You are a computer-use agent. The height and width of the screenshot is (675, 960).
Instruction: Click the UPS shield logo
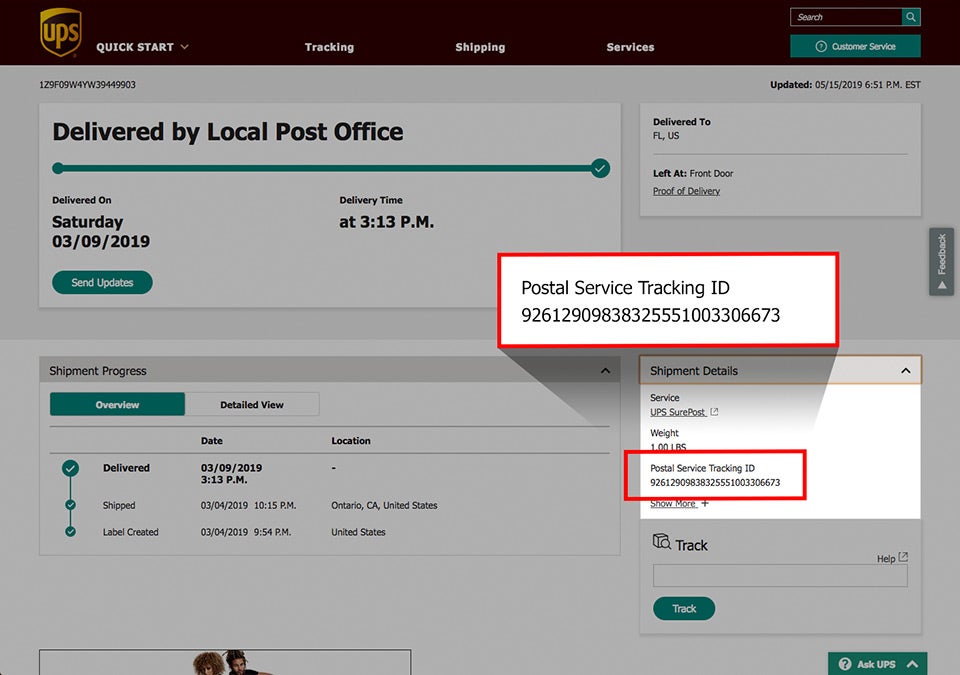[61, 32]
